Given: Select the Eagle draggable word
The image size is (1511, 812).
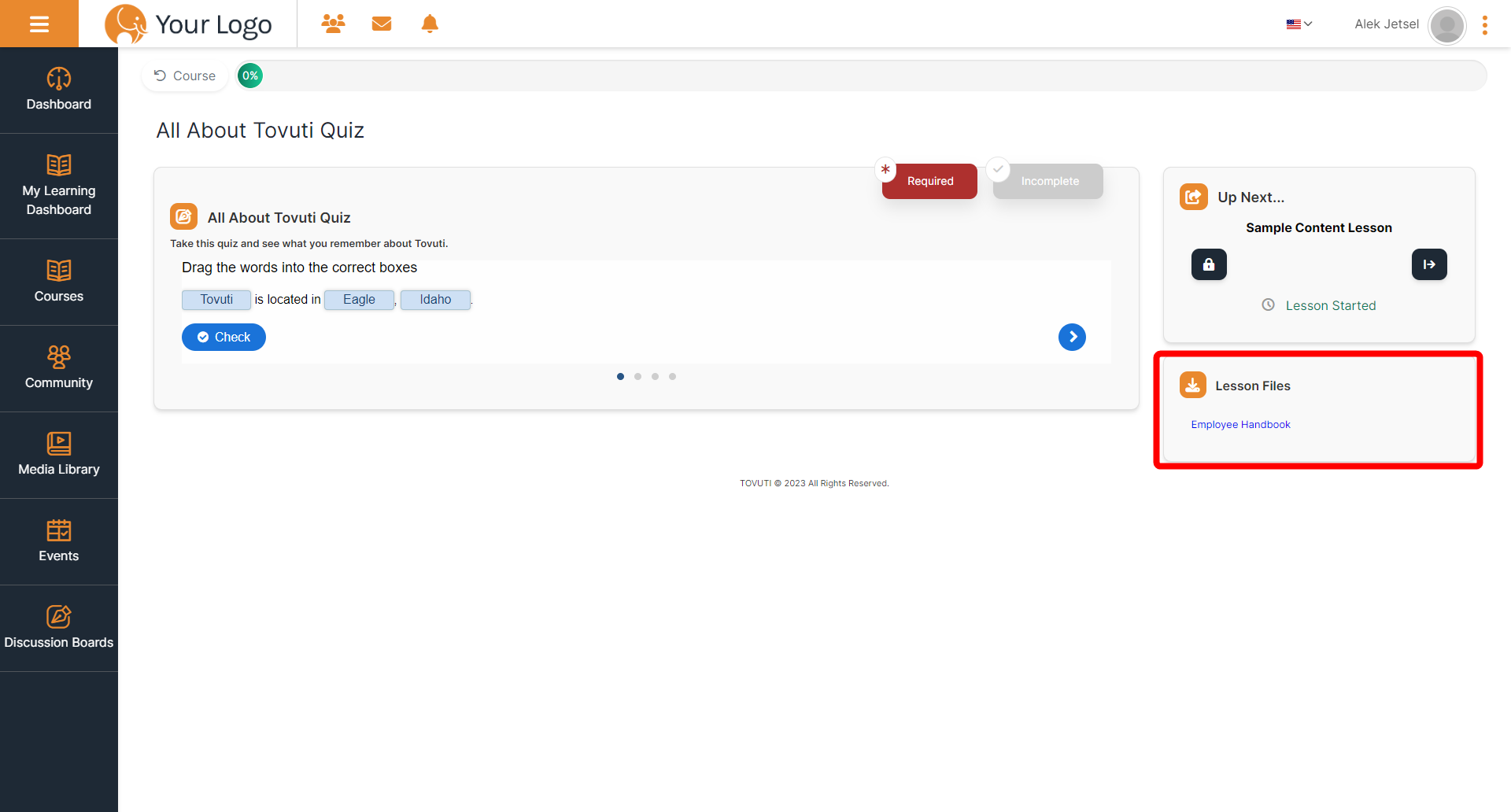Looking at the screenshot, I should click(359, 300).
